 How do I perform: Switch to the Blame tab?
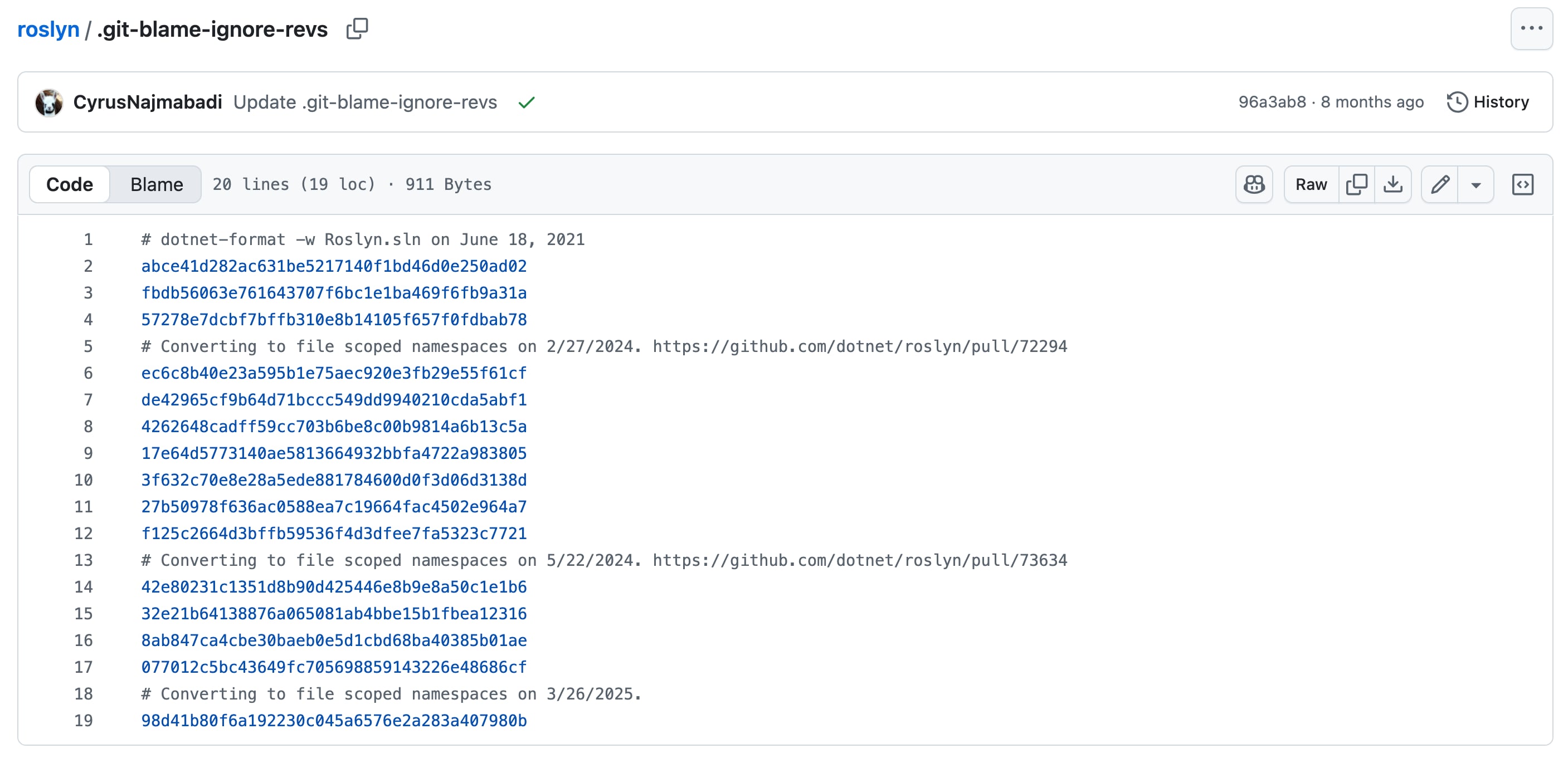(157, 184)
